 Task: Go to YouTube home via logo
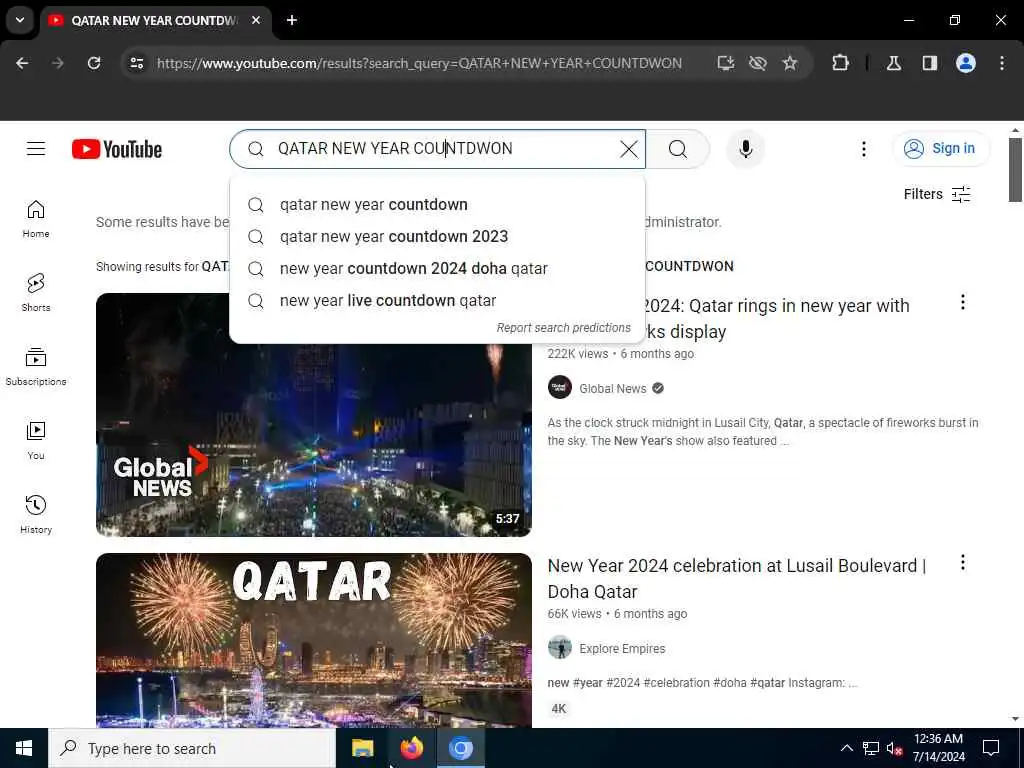coord(117,149)
